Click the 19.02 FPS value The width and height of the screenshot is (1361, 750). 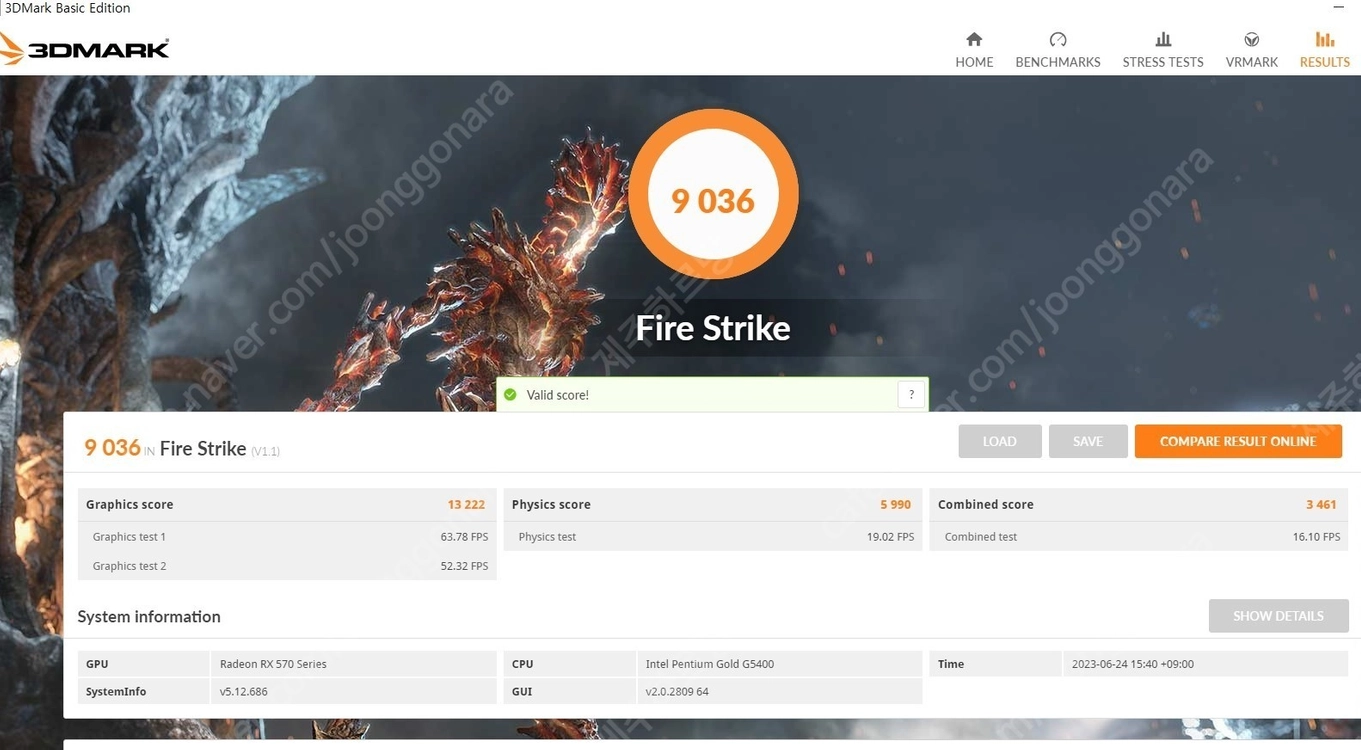tap(891, 537)
